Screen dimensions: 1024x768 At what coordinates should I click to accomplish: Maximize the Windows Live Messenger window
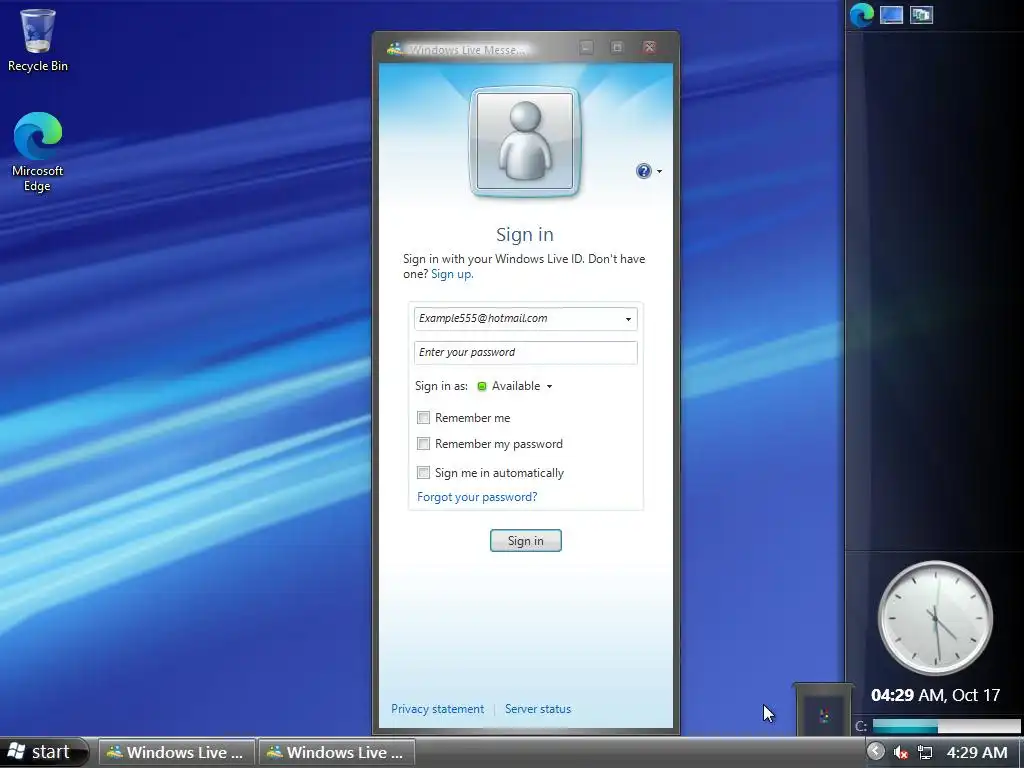point(617,48)
